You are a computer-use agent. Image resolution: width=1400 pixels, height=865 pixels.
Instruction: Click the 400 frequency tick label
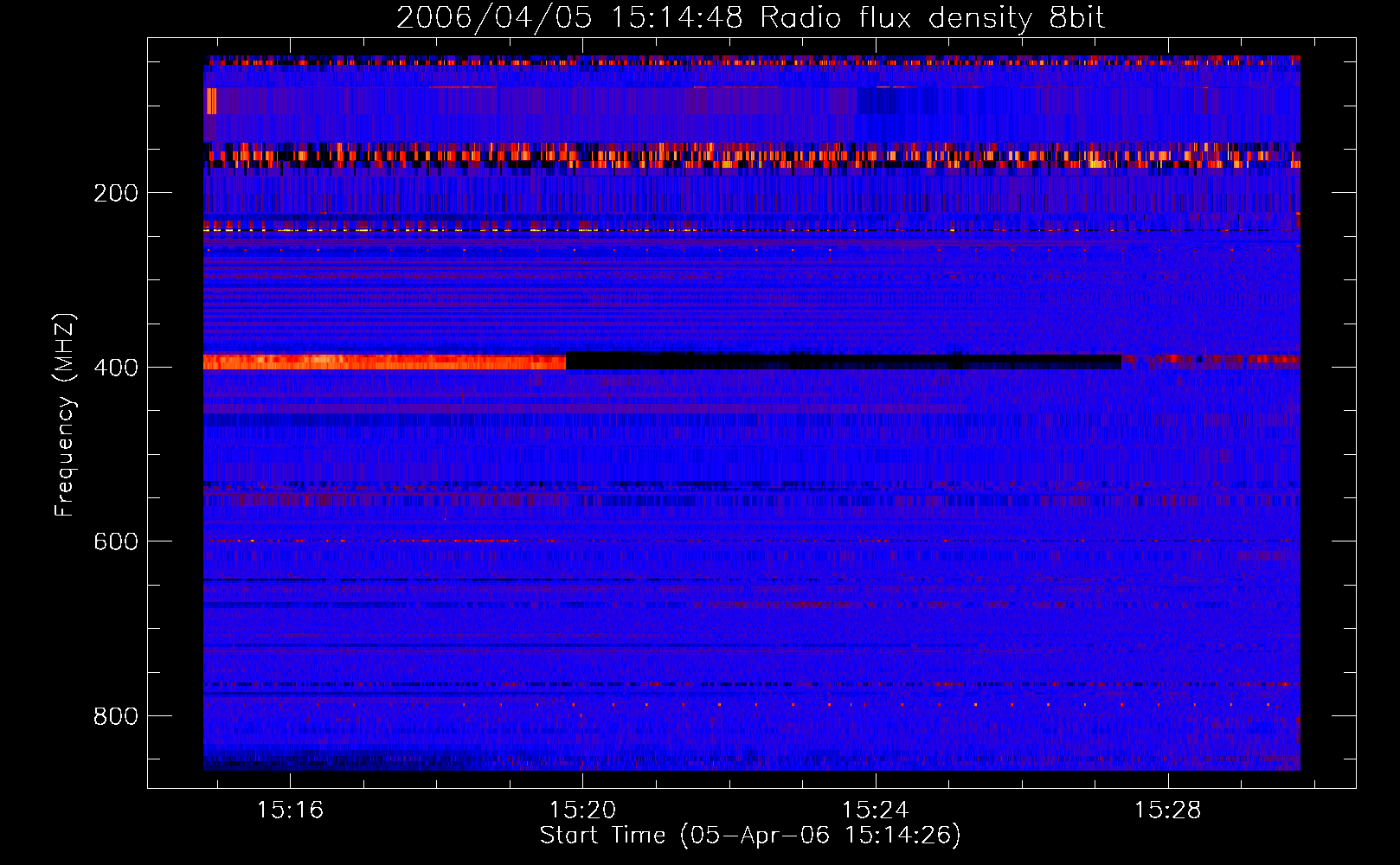pyautogui.click(x=116, y=368)
